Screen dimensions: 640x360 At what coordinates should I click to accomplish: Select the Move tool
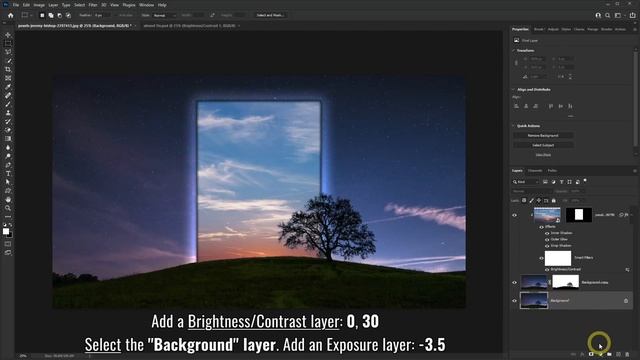8,35
